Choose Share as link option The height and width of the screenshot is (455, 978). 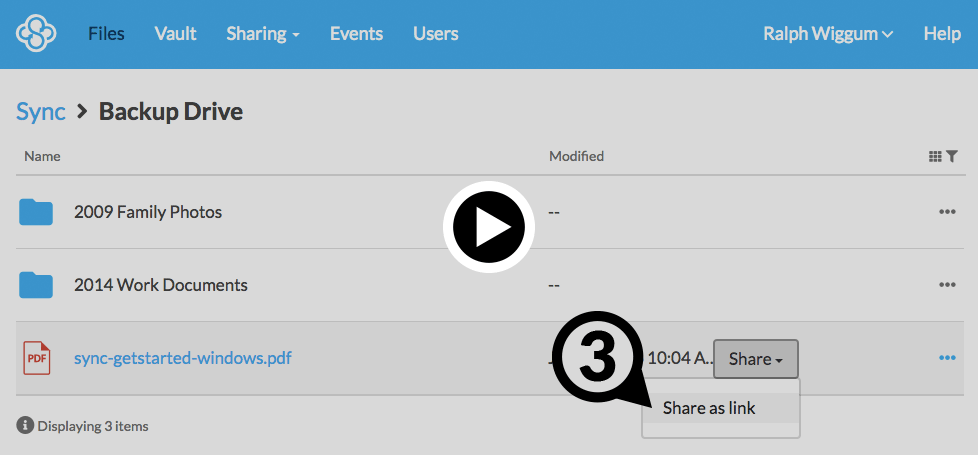[x=709, y=408]
